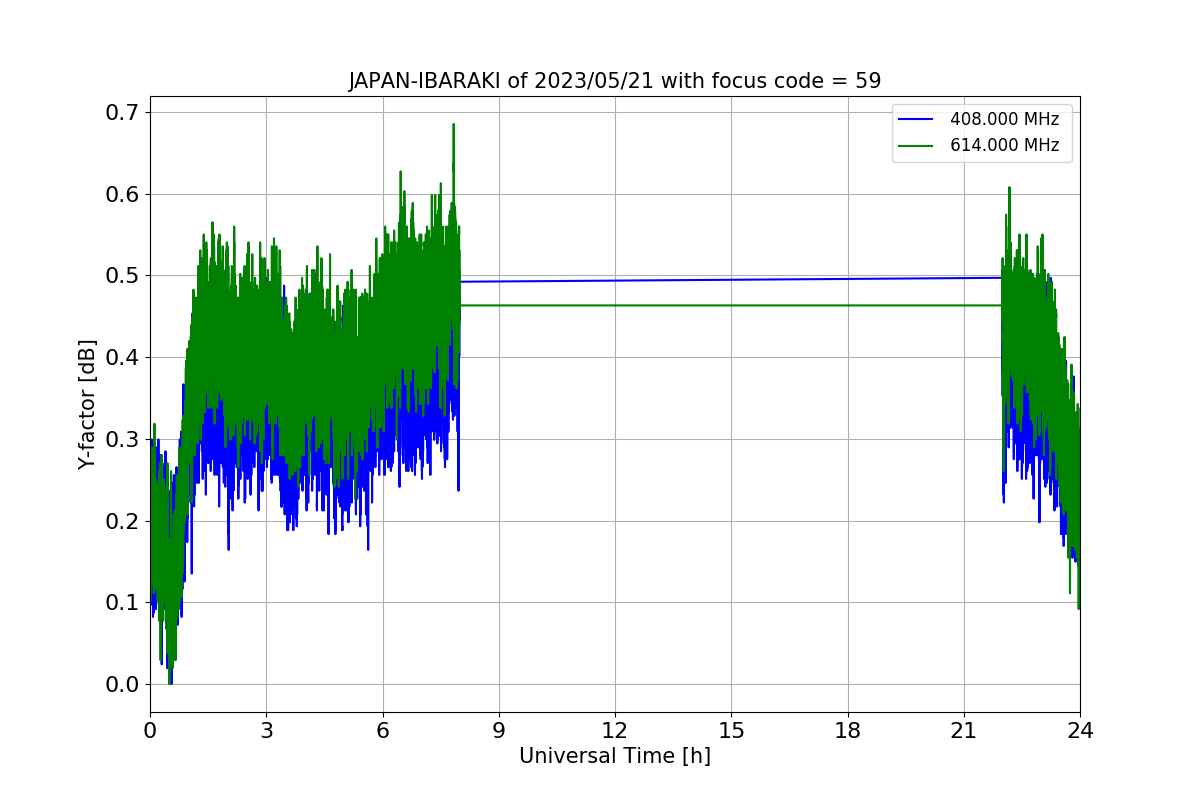Click the blue legend line sample
Image resolution: width=1200 pixels, height=800 pixels.
916,119
